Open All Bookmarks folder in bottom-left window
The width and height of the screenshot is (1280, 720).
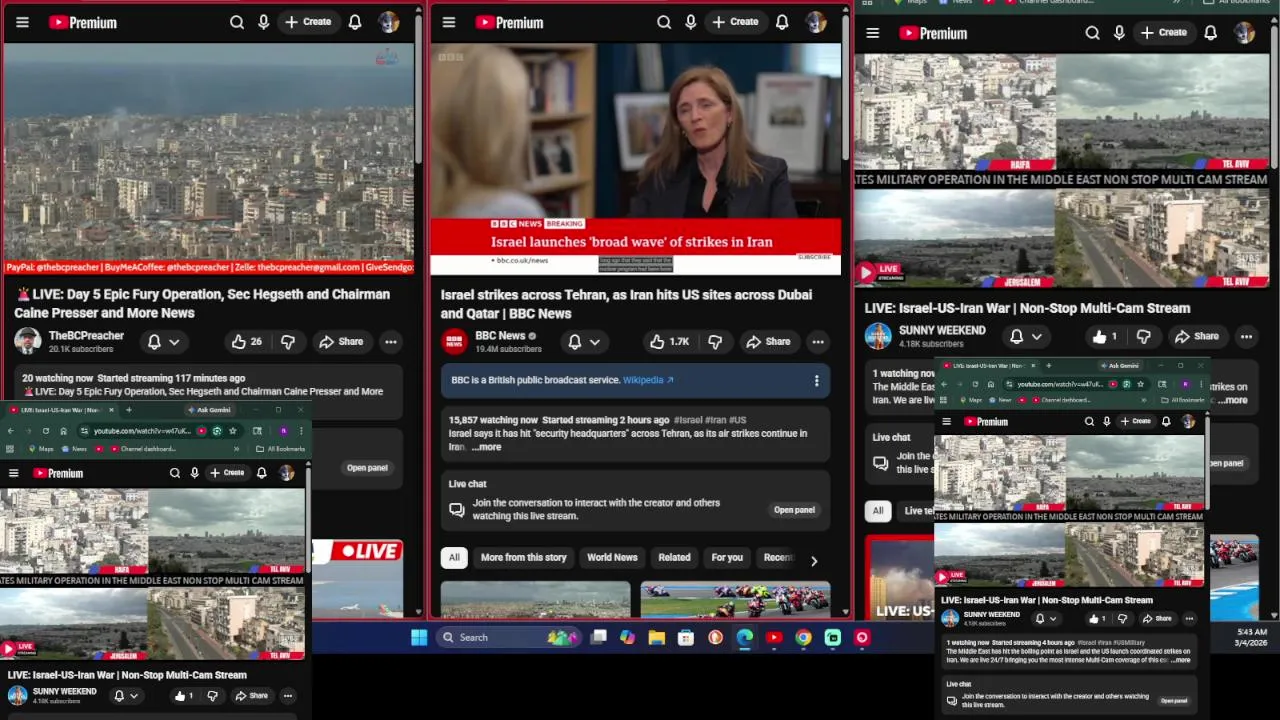click(x=281, y=449)
